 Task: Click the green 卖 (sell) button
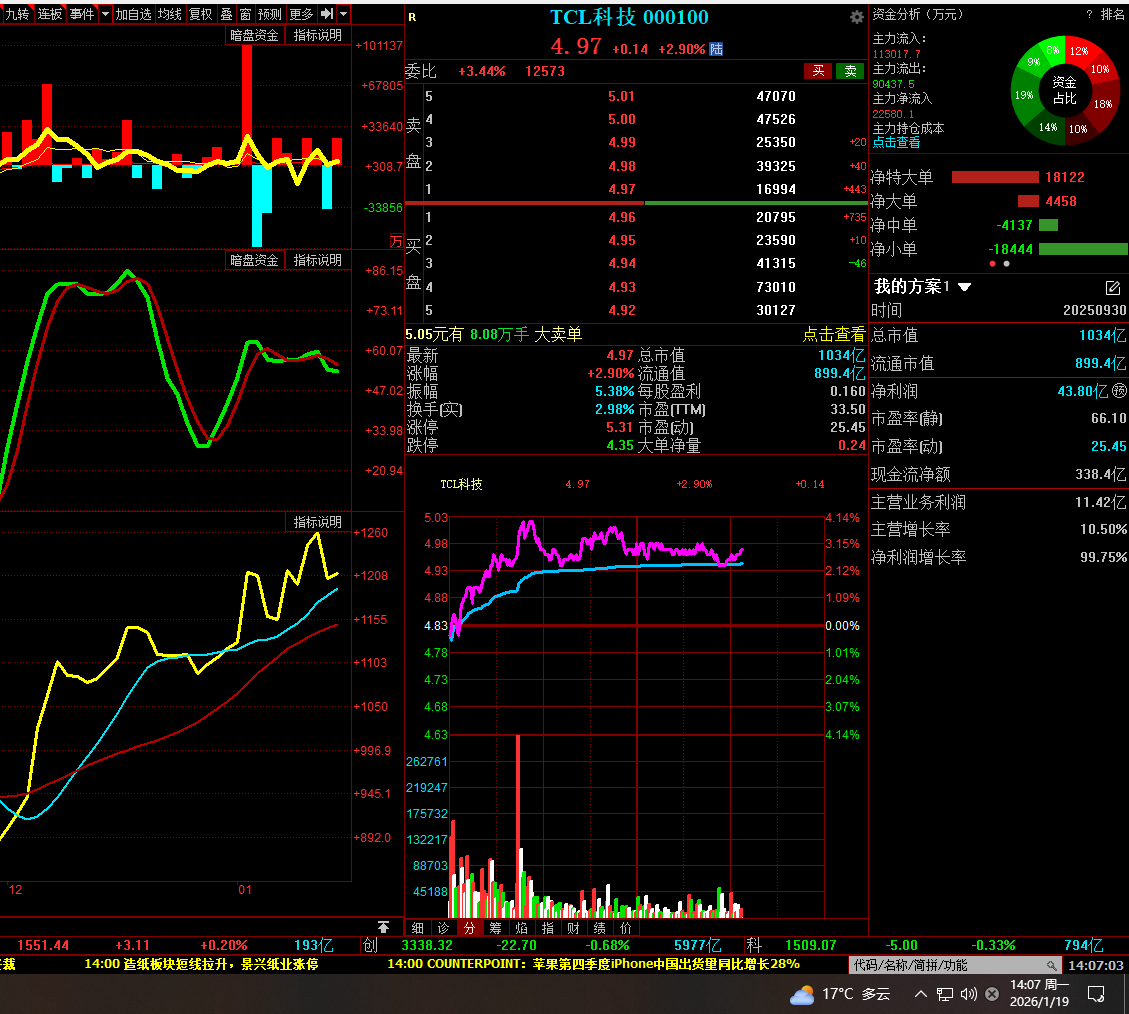850,71
